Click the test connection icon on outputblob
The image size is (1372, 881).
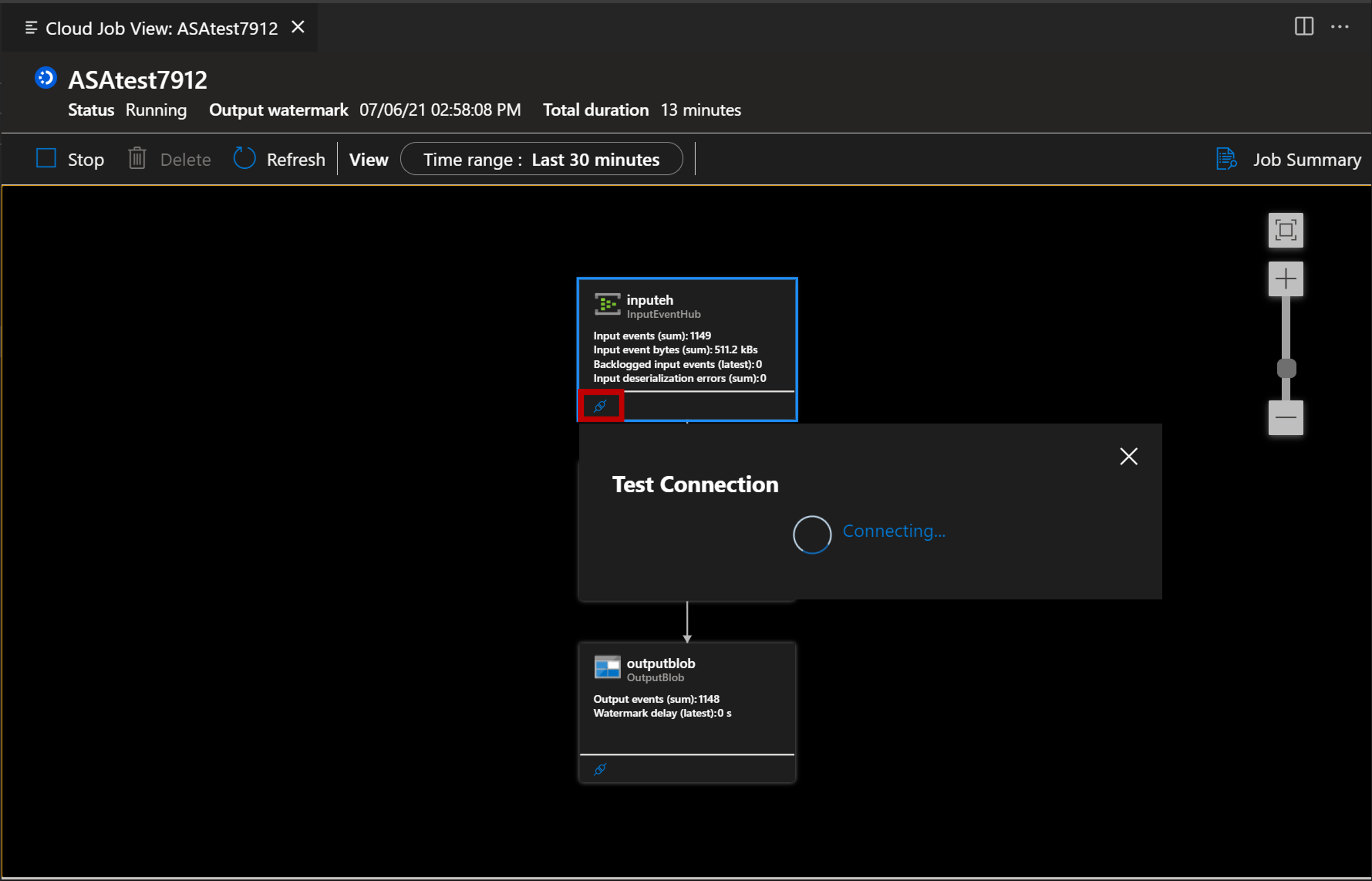click(600, 769)
